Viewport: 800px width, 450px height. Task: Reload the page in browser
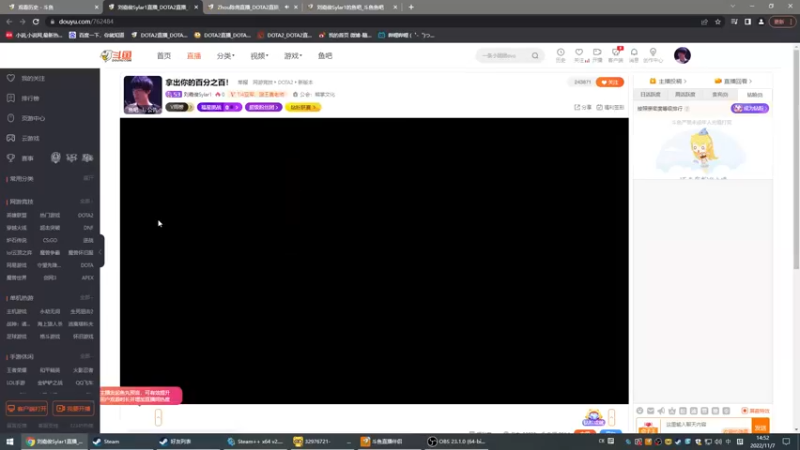click(36, 21)
